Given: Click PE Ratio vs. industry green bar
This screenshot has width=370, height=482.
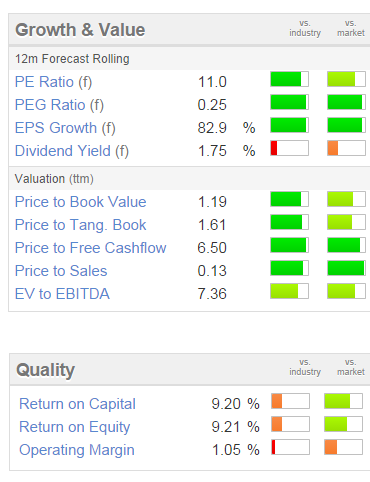Looking at the screenshot, I should tap(289, 79).
